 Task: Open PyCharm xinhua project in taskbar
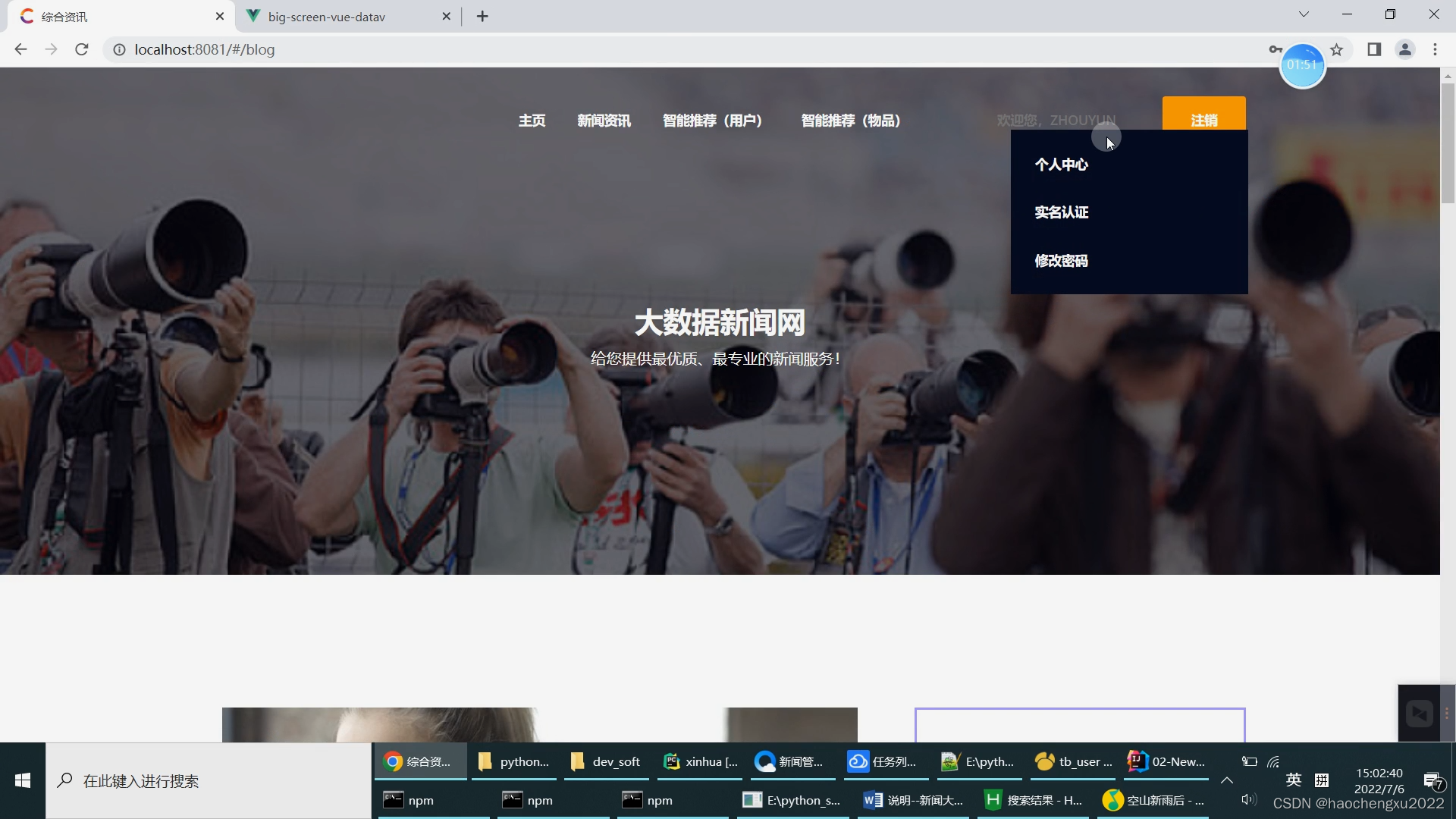tap(701, 761)
